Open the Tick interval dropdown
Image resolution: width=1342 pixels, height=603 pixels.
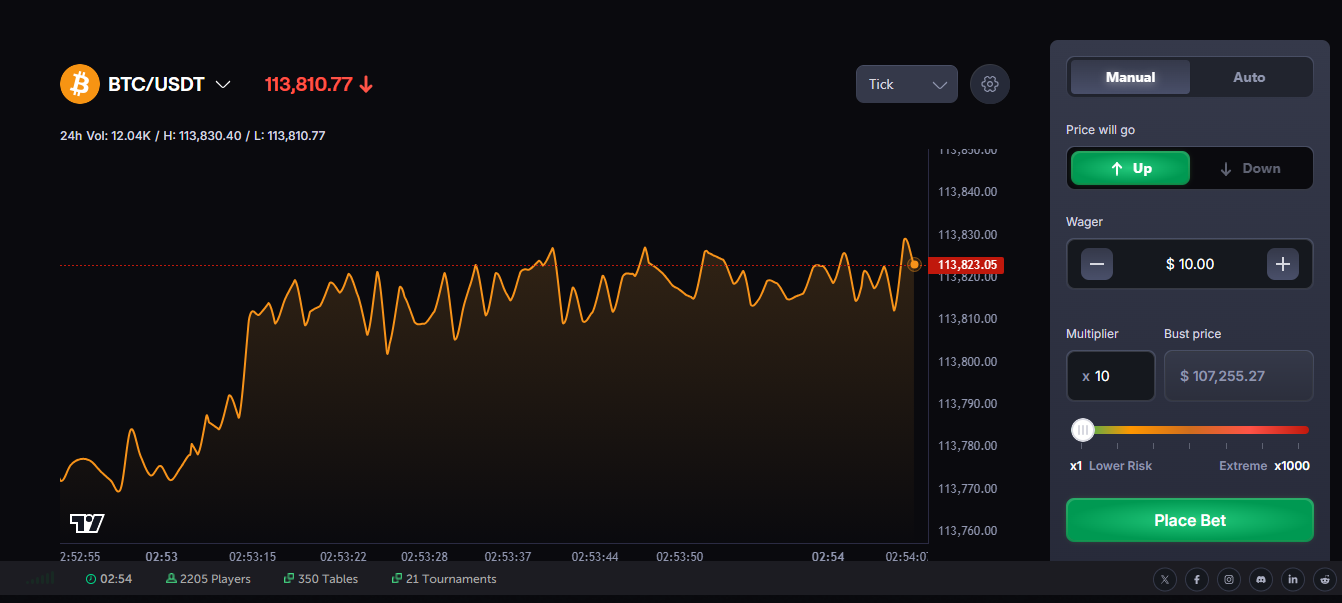[906, 84]
